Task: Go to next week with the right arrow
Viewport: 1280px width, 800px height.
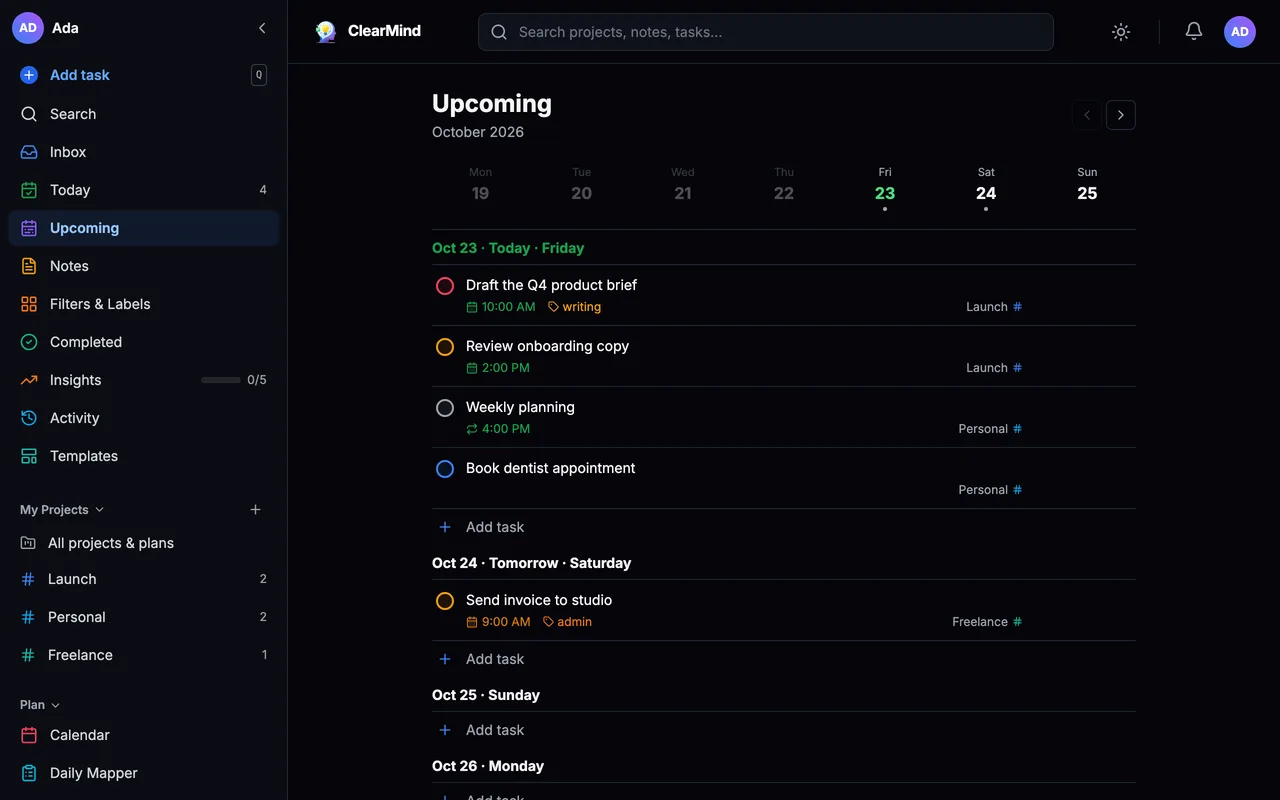Action: [1121, 115]
